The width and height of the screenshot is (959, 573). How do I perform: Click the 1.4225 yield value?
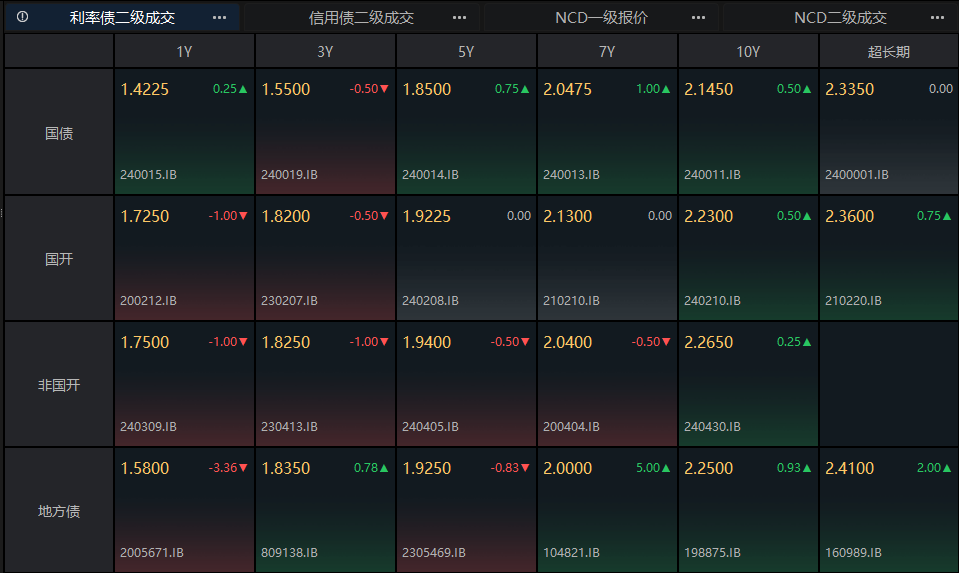[x=144, y=89]
